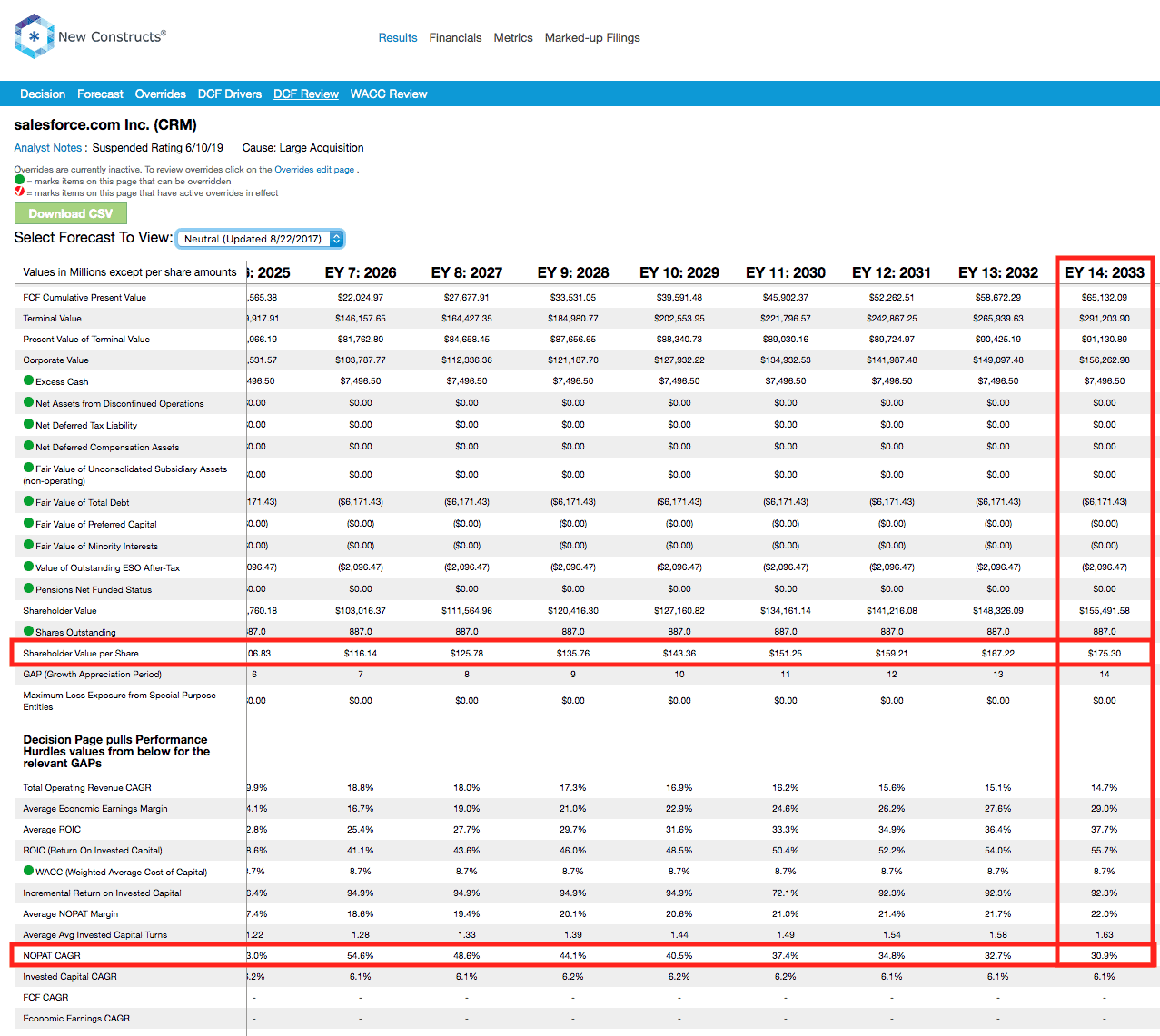Click the New Constructs hexagon logo
The image size is (1160, 1036).
35,36
